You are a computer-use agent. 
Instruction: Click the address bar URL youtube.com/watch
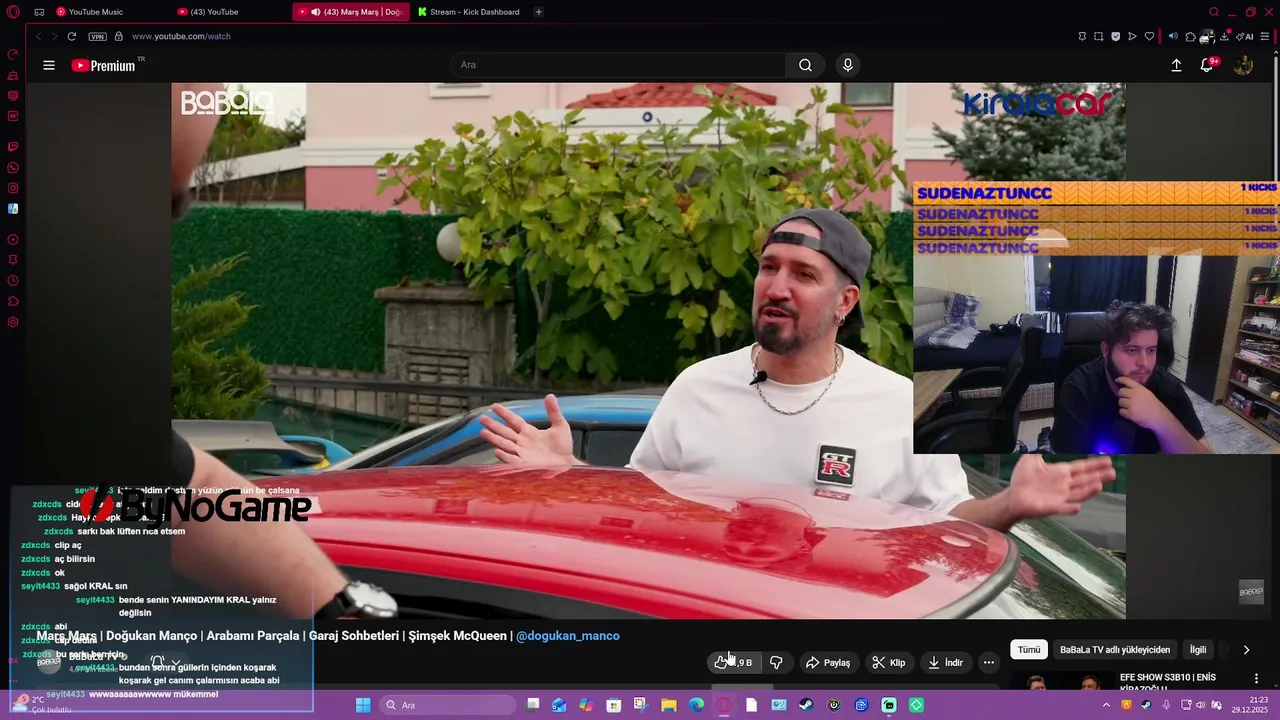(181, 36)
